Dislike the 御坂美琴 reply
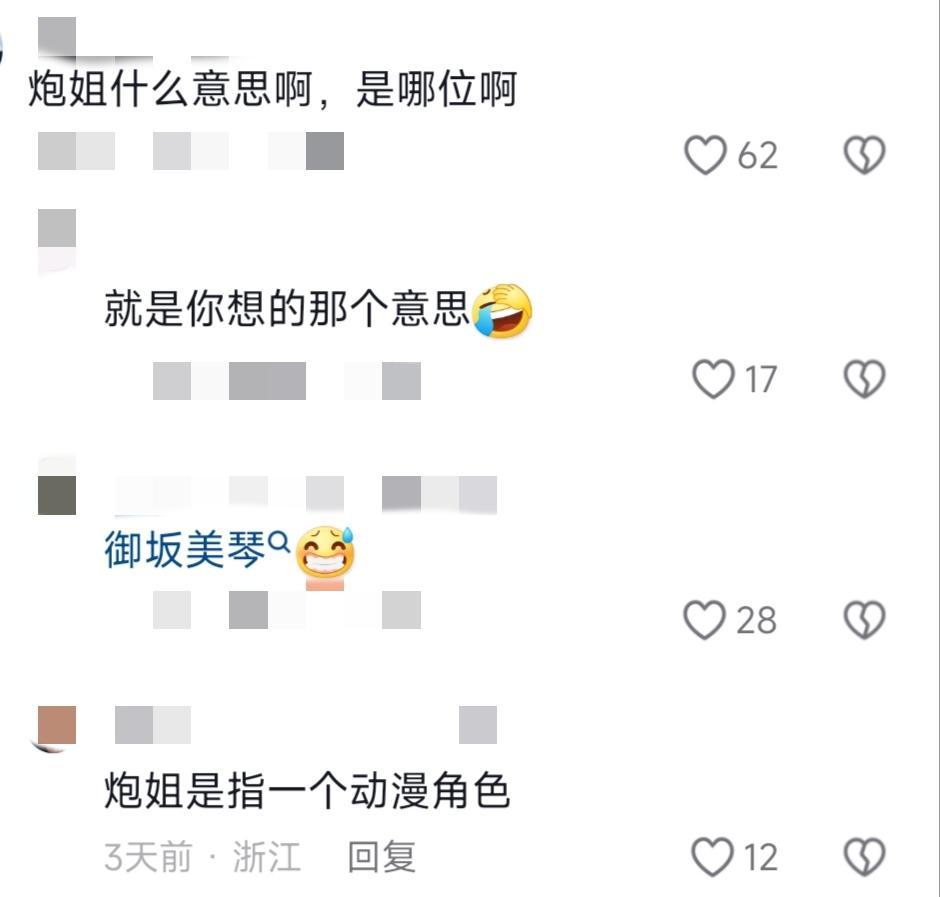This screenshot has height=897, width=940. point(864,620)
